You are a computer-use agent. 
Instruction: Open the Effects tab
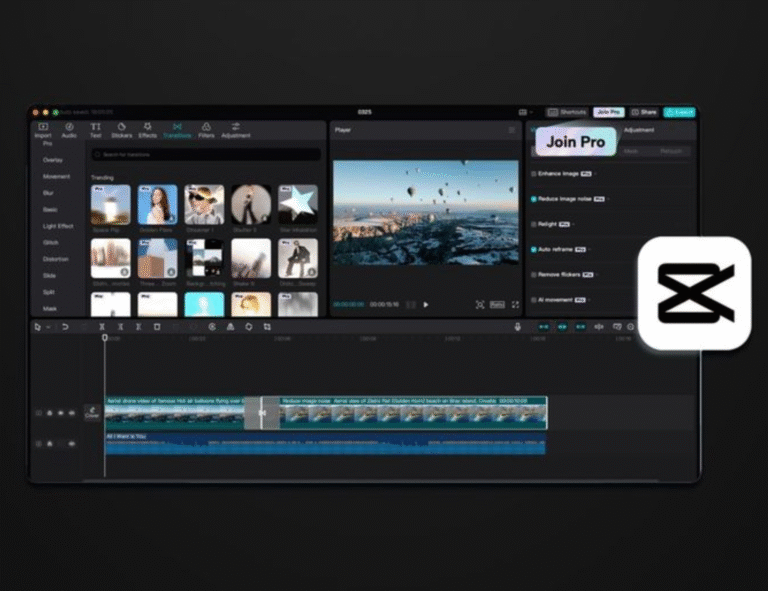click(x=147, y=130)
